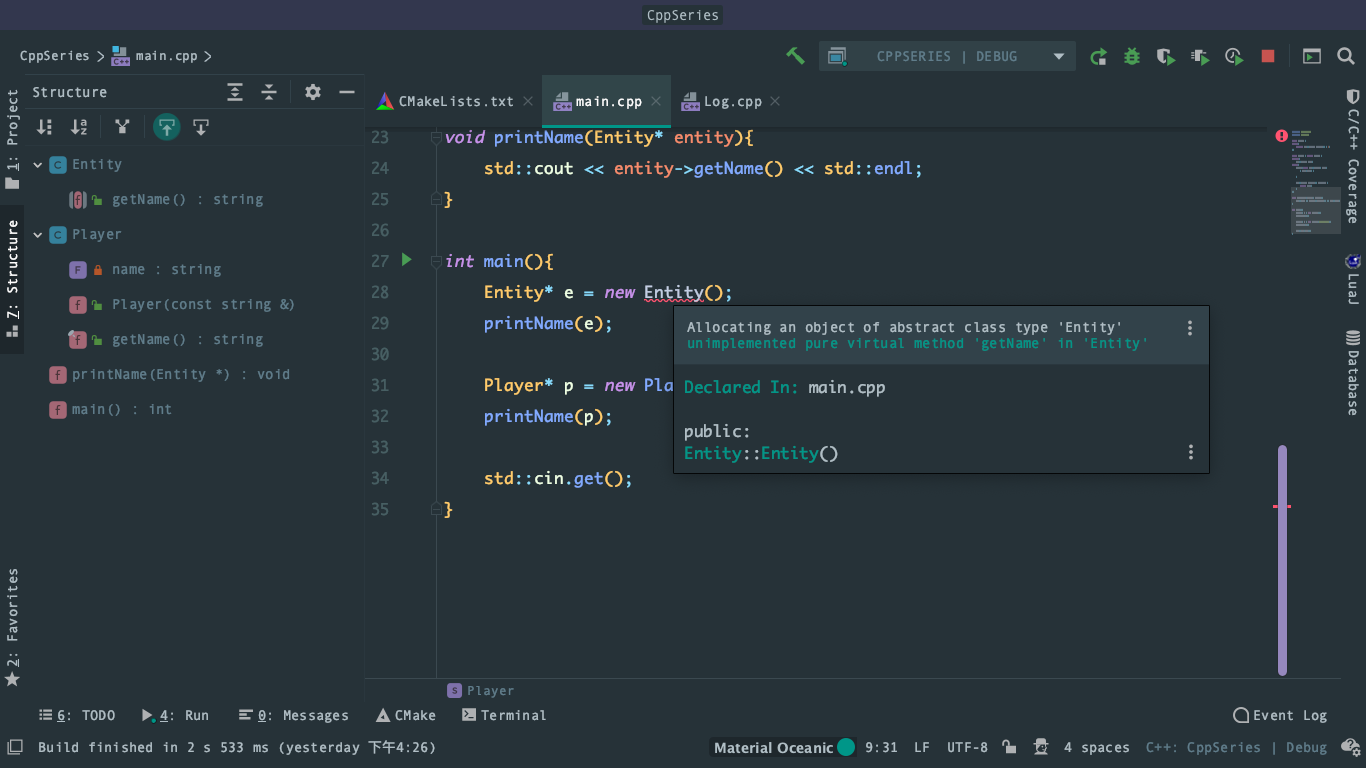Image resolution: width=1366 pixels, height=768 pixels.
Task: Toggle read-only lock icon in status bar
Action: pos(1010,748)
